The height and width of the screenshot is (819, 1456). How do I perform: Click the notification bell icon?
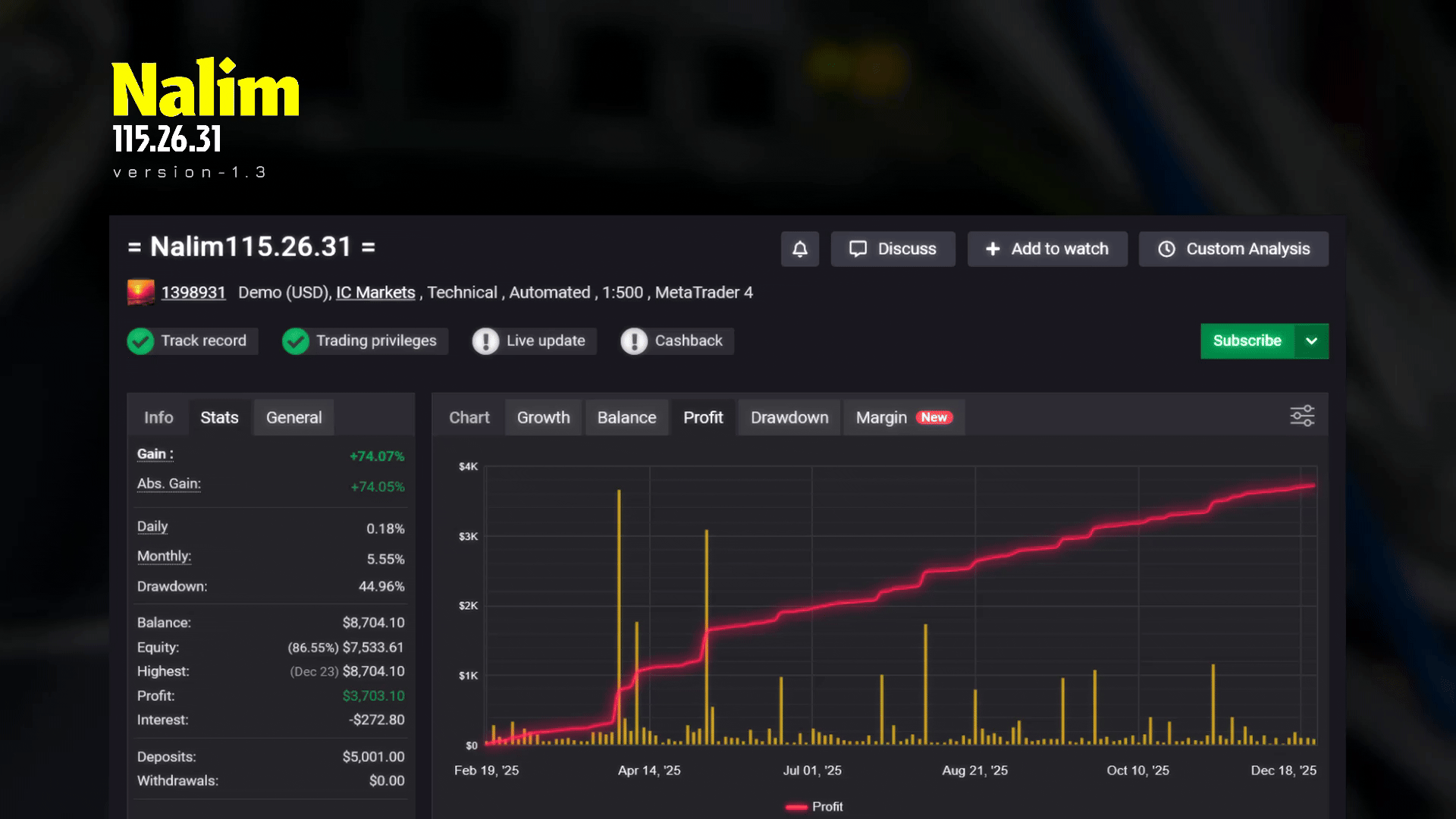coord(799,249)
